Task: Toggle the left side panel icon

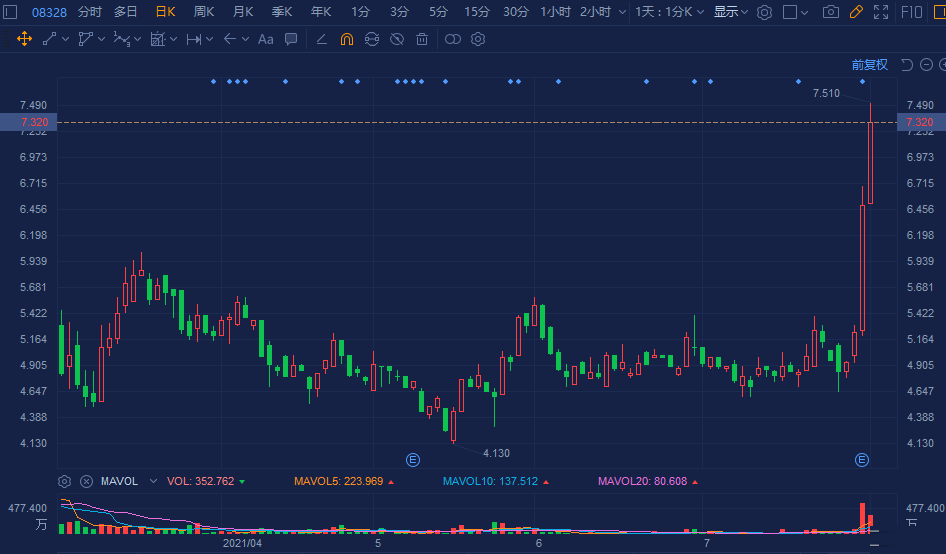Action: [x=10, y=11]
